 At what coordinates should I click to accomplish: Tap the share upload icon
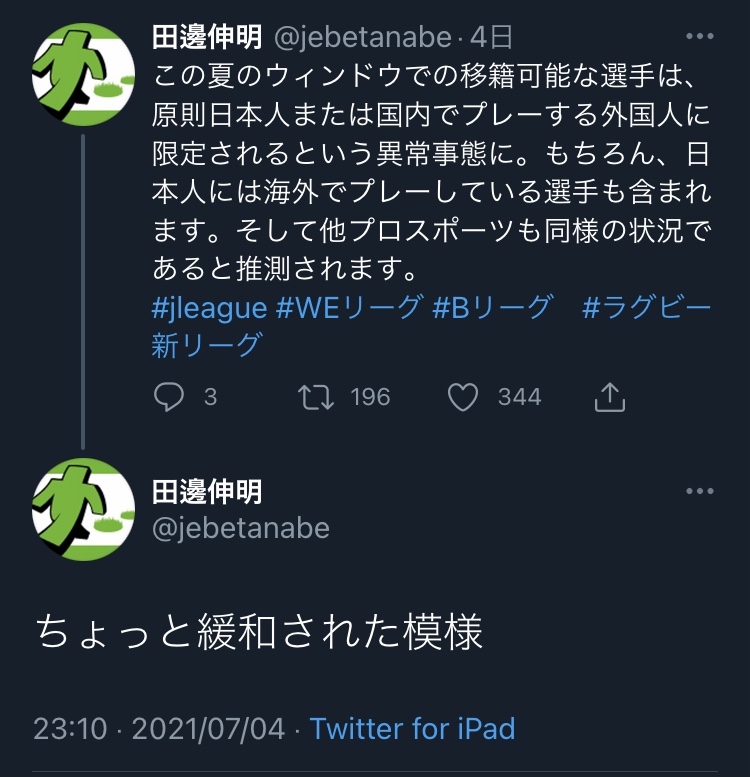(609, 397)
